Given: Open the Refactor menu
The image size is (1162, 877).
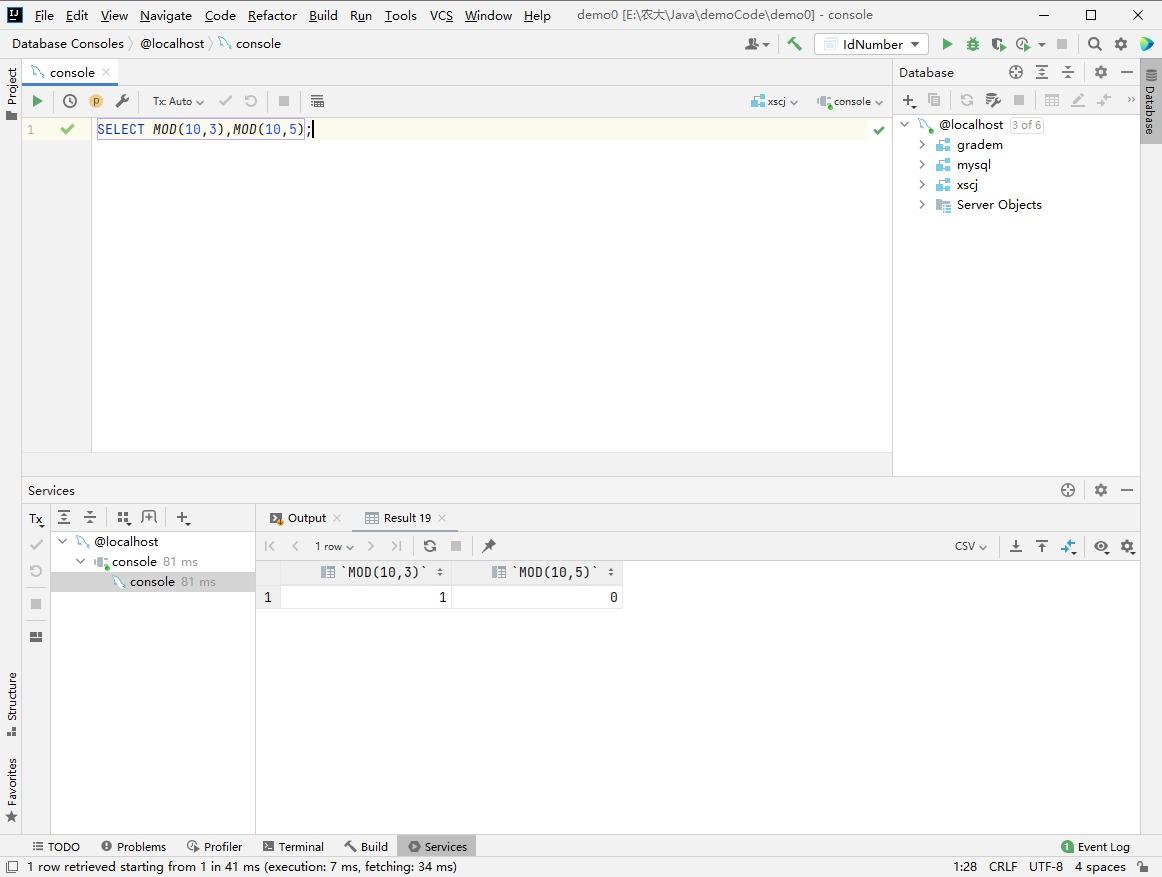Looking at the screenshot, I should [272, 15].
